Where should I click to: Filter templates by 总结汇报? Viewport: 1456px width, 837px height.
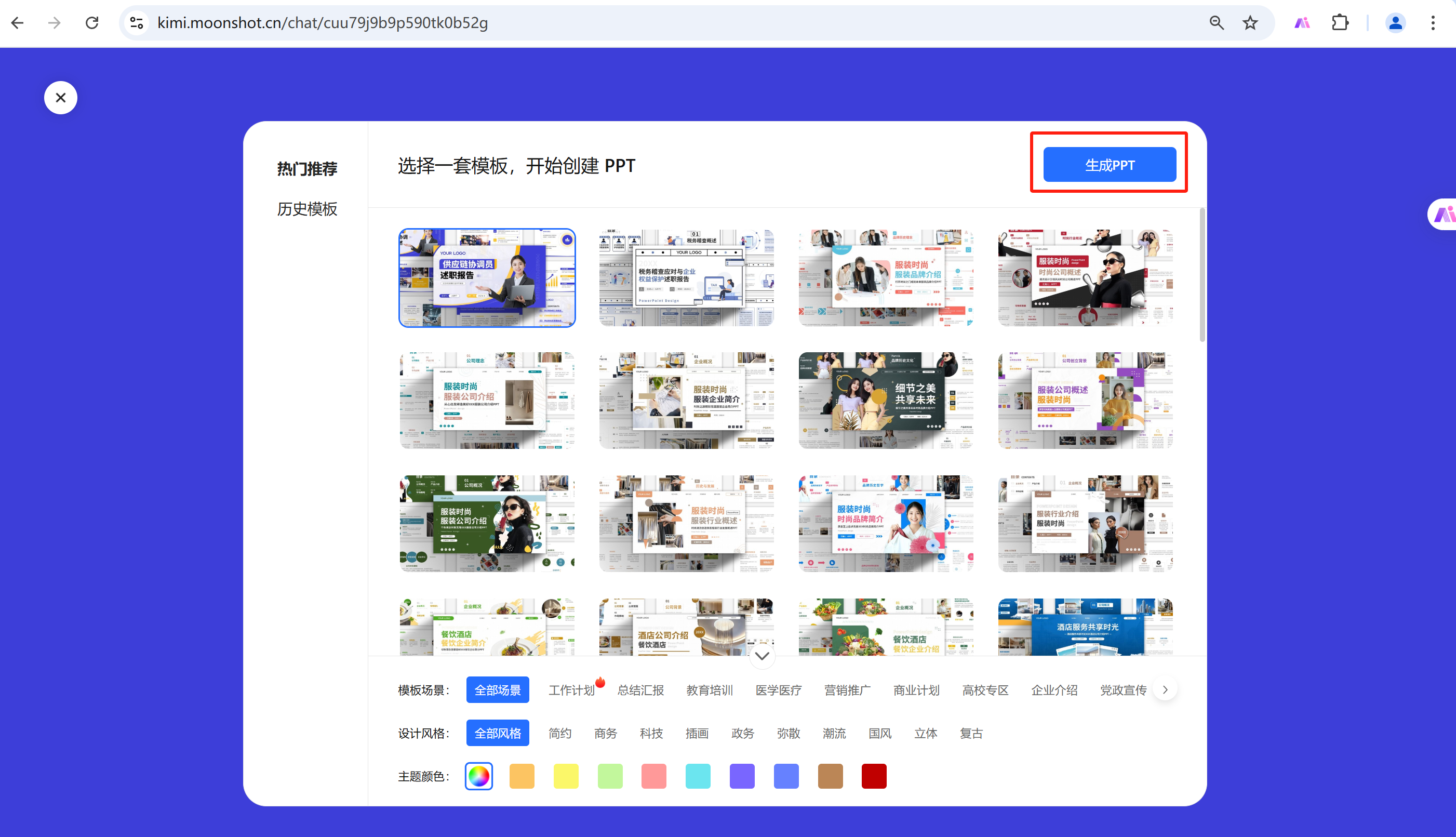coord(640,690)
